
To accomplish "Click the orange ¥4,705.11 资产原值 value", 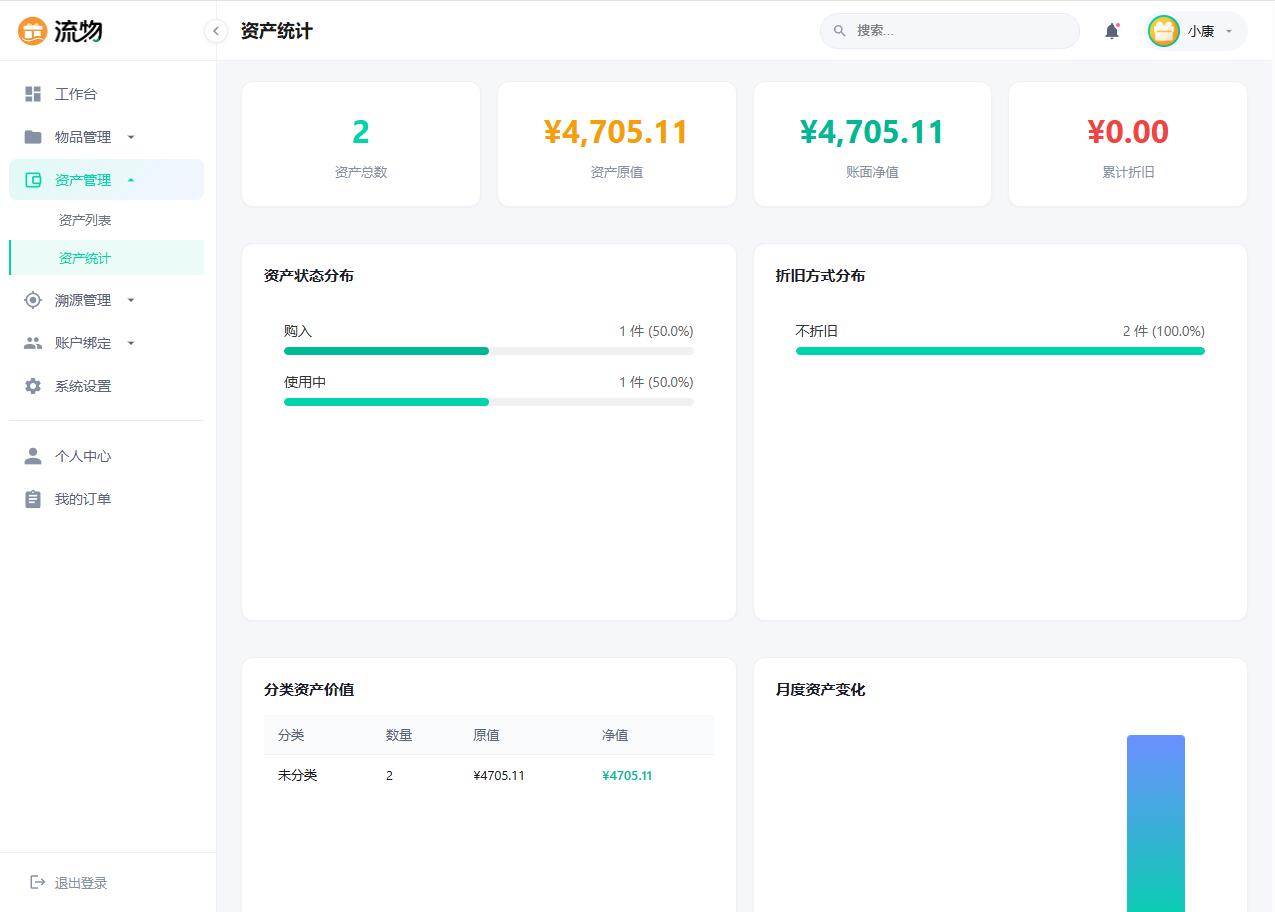I will (x=616, y=132).
